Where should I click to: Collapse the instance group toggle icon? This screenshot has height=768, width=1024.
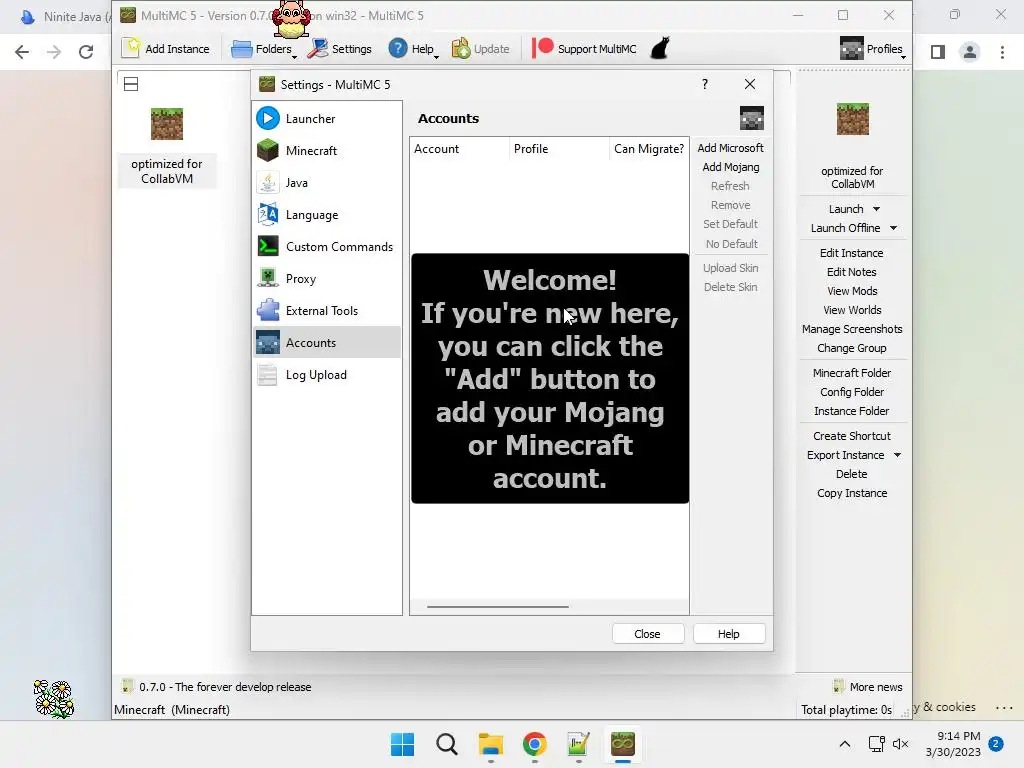(131, 84)
